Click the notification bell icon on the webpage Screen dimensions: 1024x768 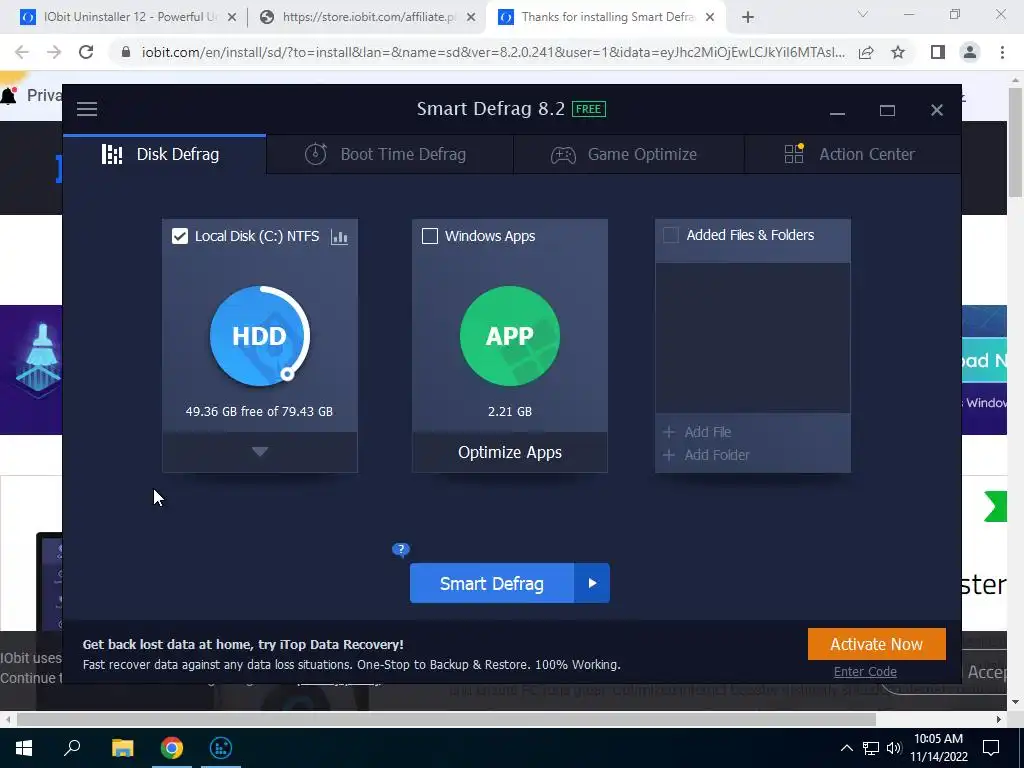8,95
